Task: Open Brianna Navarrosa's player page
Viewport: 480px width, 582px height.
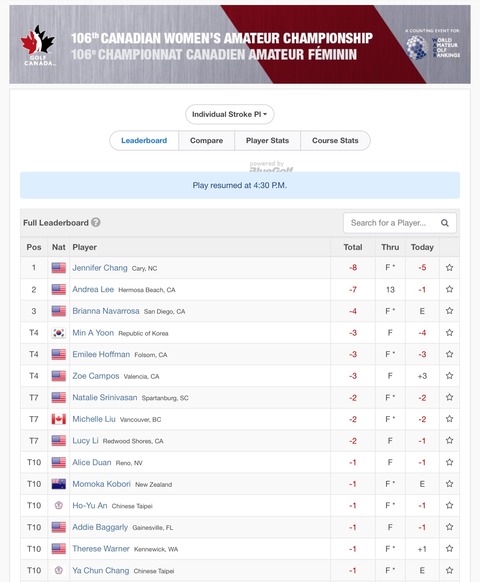Action: pyautogui.click(x=106, y=311)
